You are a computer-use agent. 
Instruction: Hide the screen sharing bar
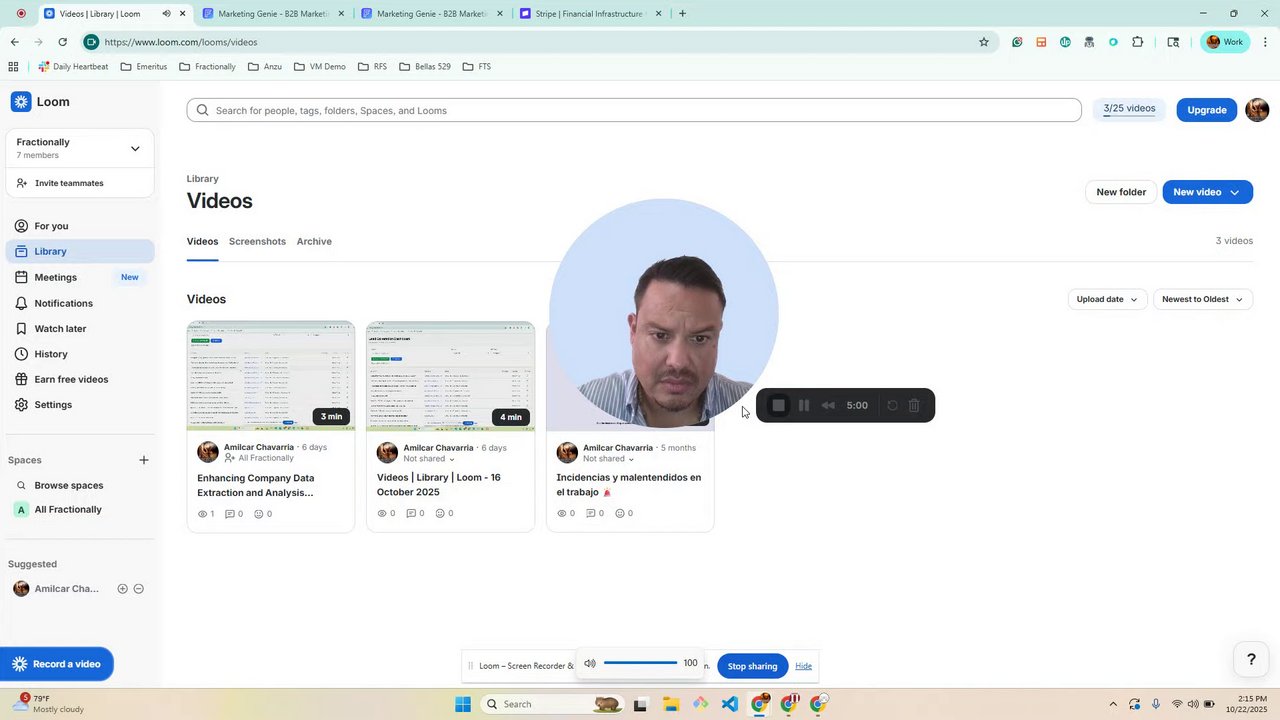point(803,666)
